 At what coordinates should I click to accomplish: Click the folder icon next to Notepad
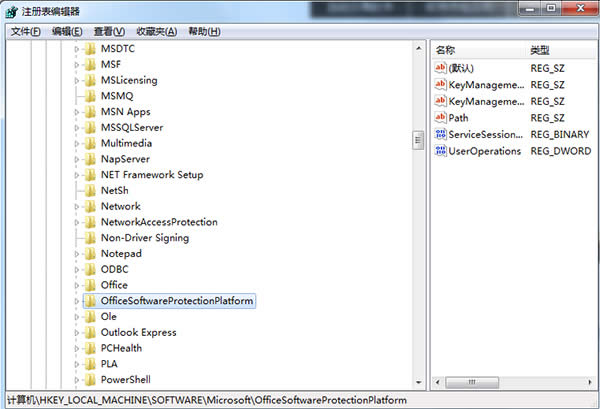(x=89, y=254)
